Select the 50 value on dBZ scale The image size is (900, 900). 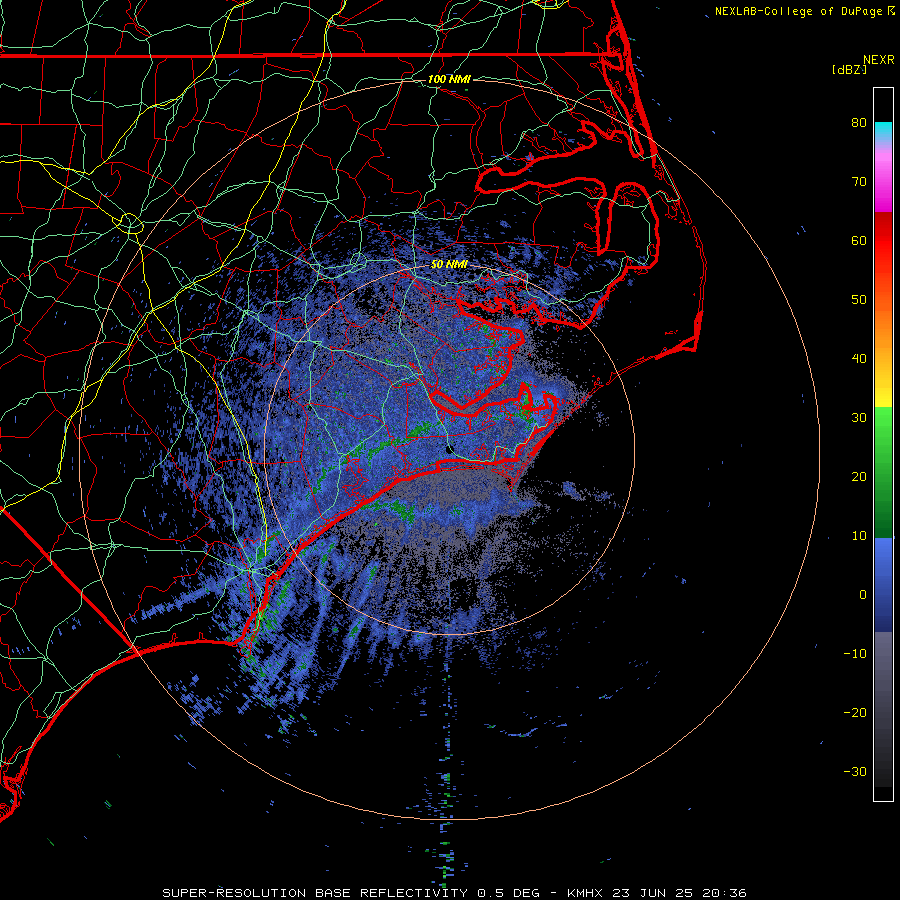[x=859, y=300]
